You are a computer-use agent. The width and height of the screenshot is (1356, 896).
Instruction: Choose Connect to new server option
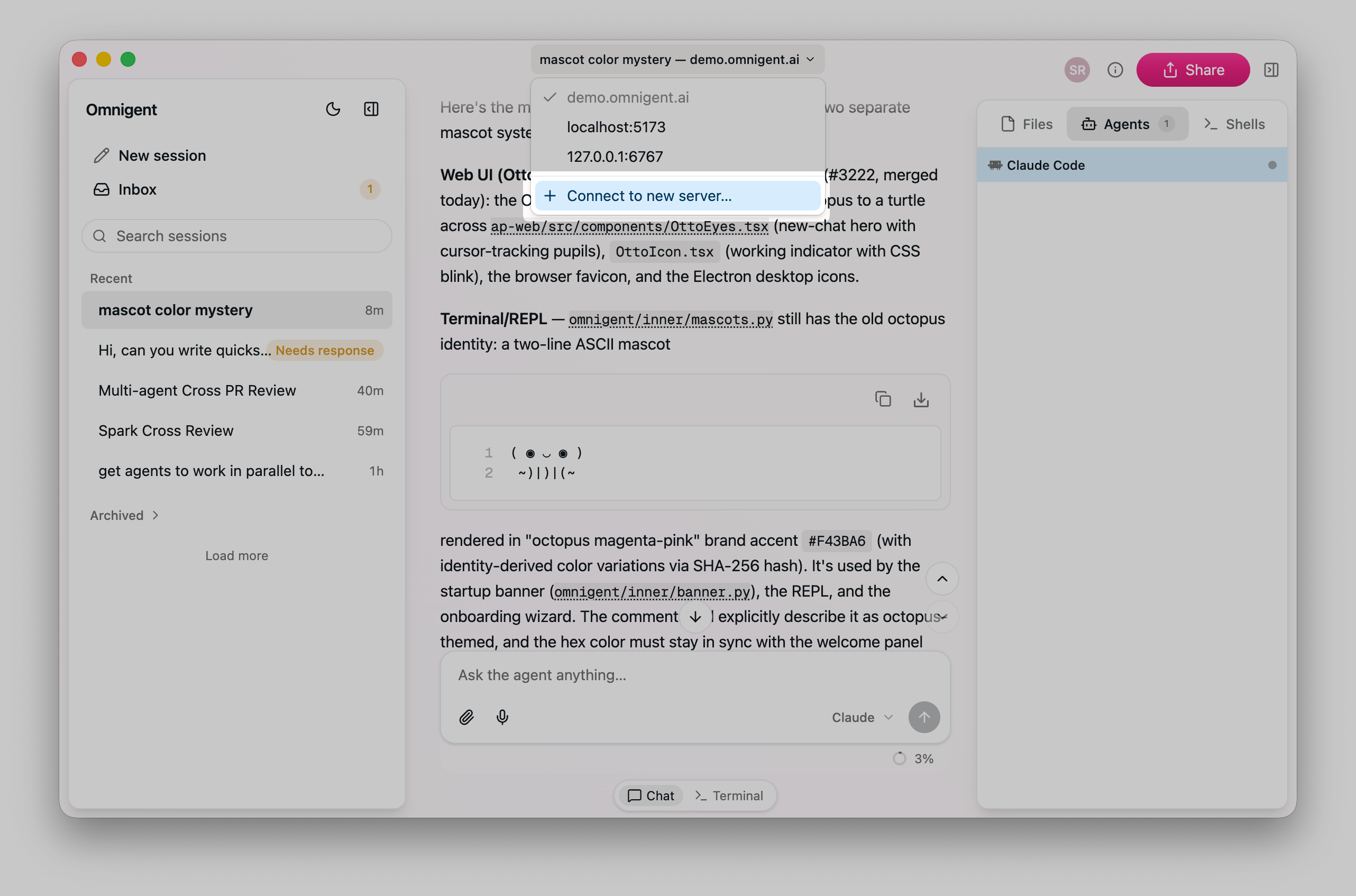[x=677, y=196]
